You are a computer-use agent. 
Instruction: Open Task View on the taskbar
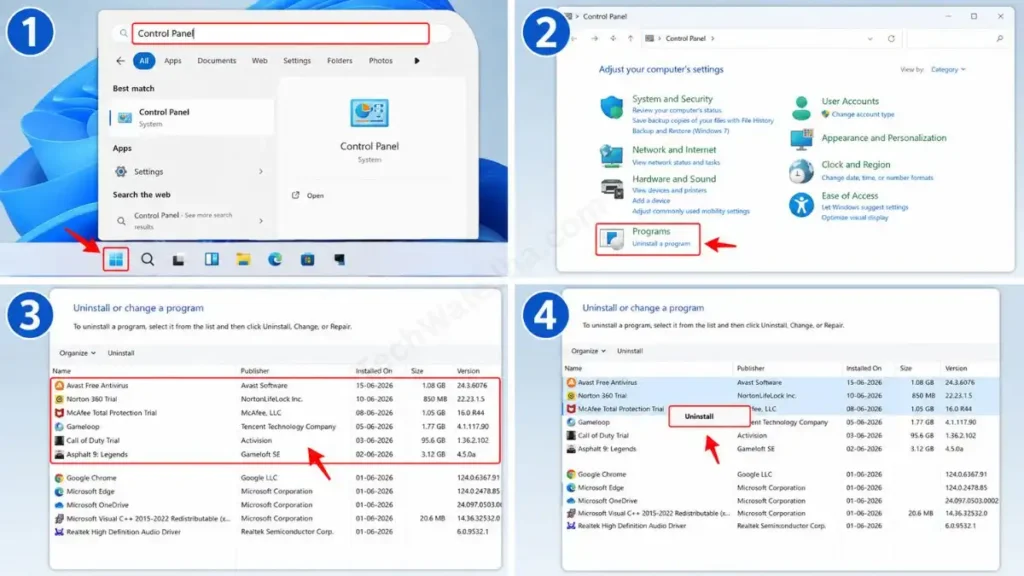click(x=178, y=260)
